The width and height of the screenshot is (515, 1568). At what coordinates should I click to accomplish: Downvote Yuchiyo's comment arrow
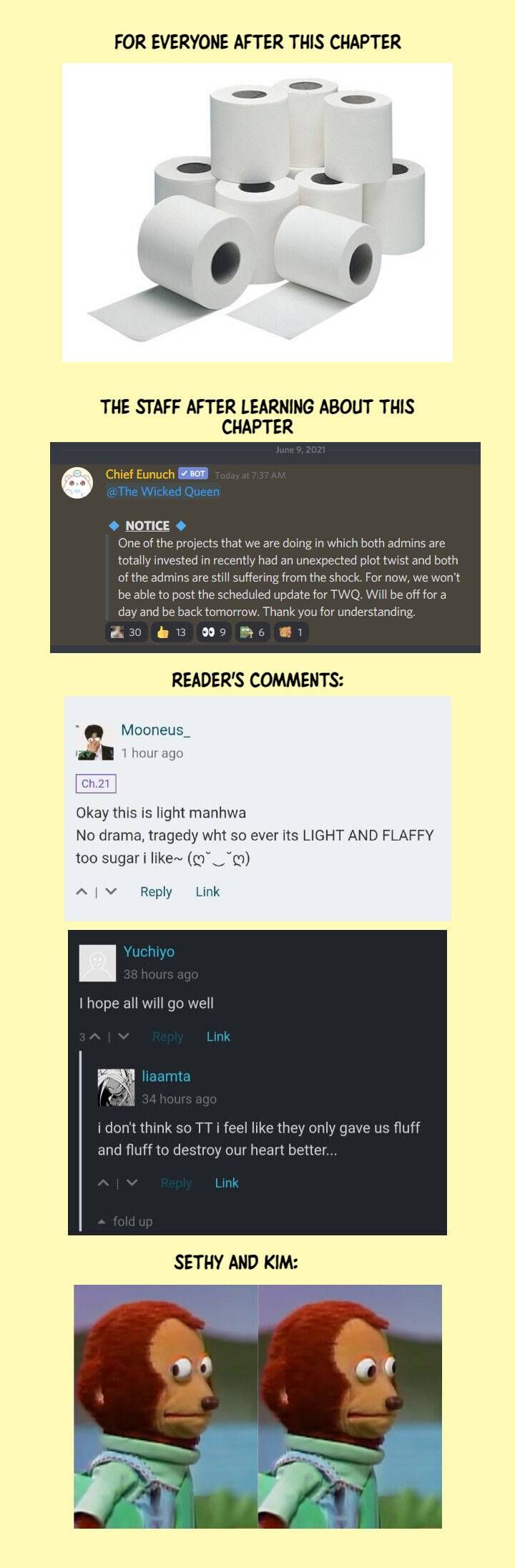point(123,1037)
